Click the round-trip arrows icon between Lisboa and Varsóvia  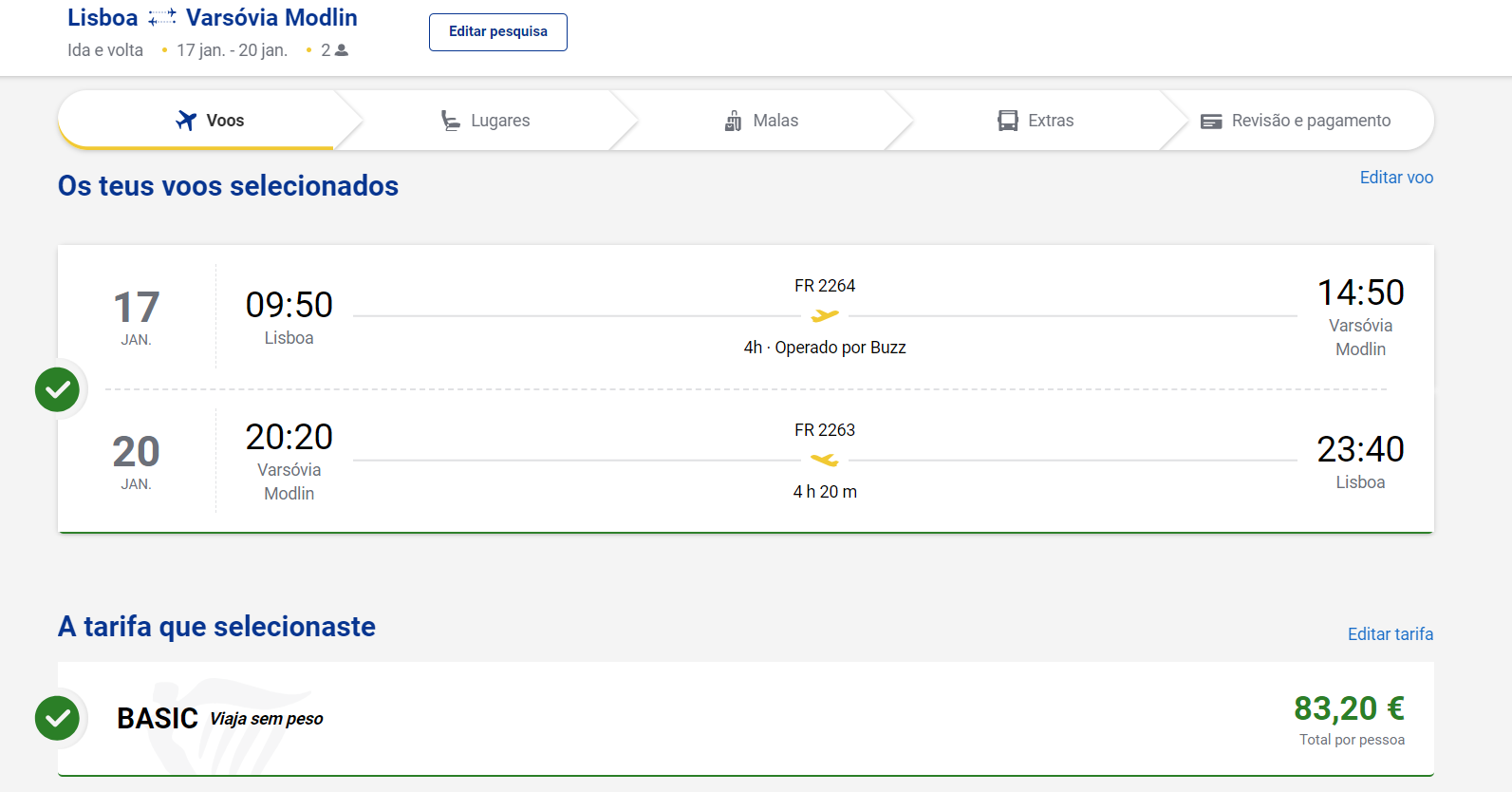pyautogui.click(x=162, y=17)
